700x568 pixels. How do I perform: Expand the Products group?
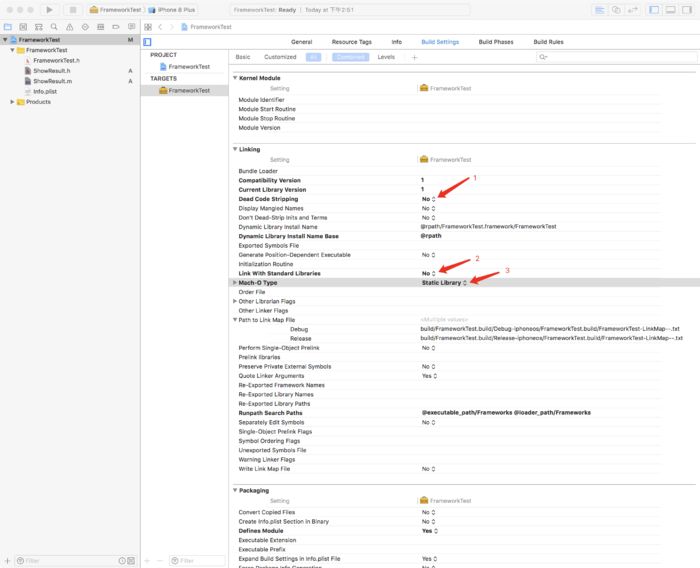tap(12, 102)
